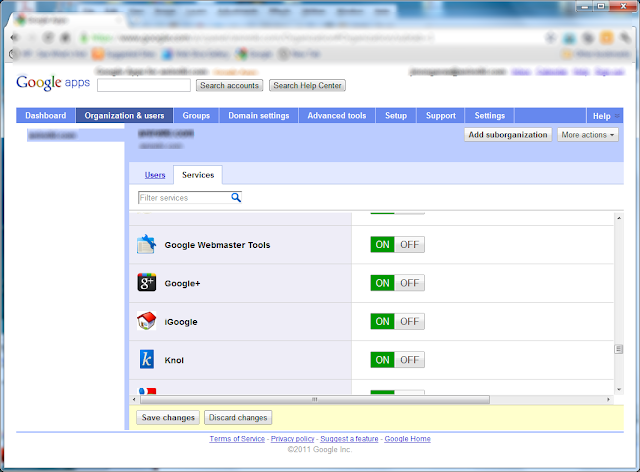Image resolution: width=640 pixels, height=472 pixels.
Task: Set Knol service to ON
Action: point(382,360)
